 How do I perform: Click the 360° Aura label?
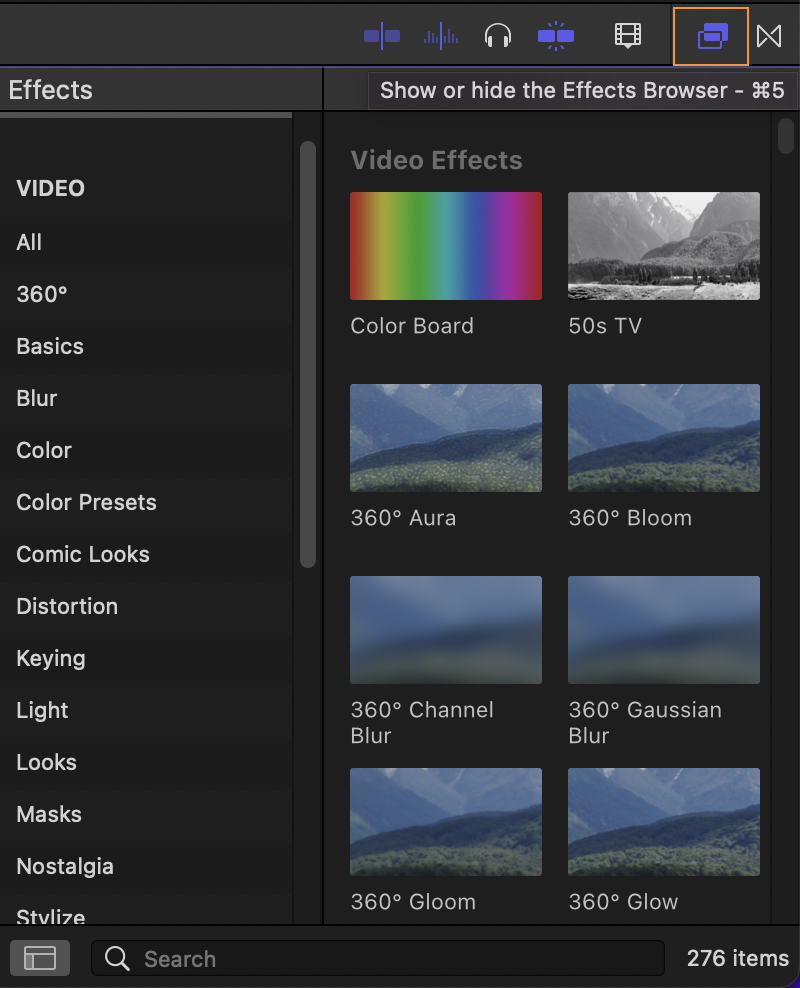click(x=403, y=518)
